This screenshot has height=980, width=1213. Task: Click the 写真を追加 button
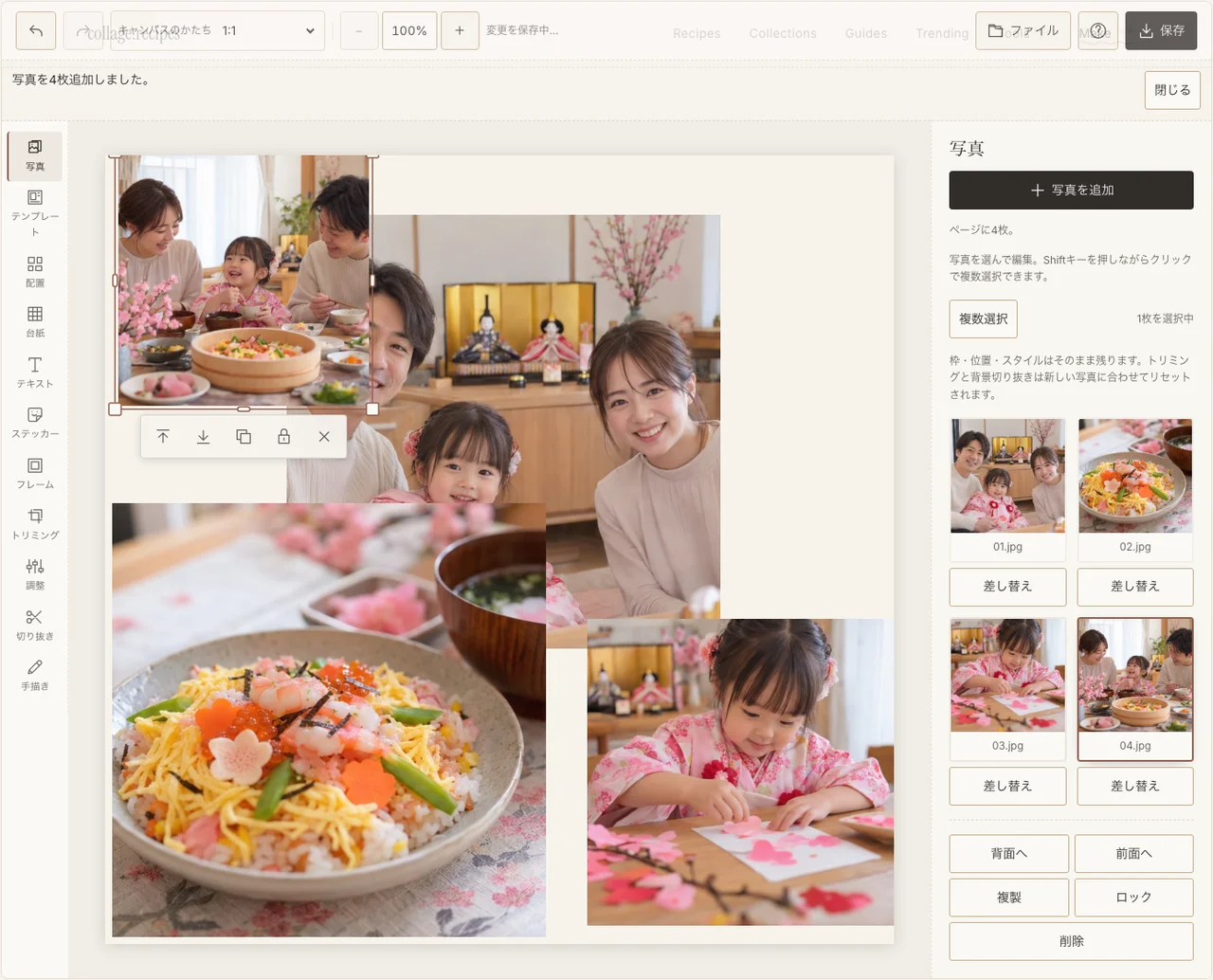point(1072,190)
